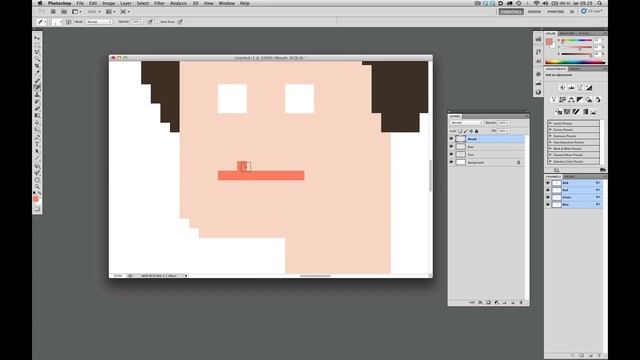Open pencil Mode dropdown in options bar
Screen dimensions: 640x360
99,22
